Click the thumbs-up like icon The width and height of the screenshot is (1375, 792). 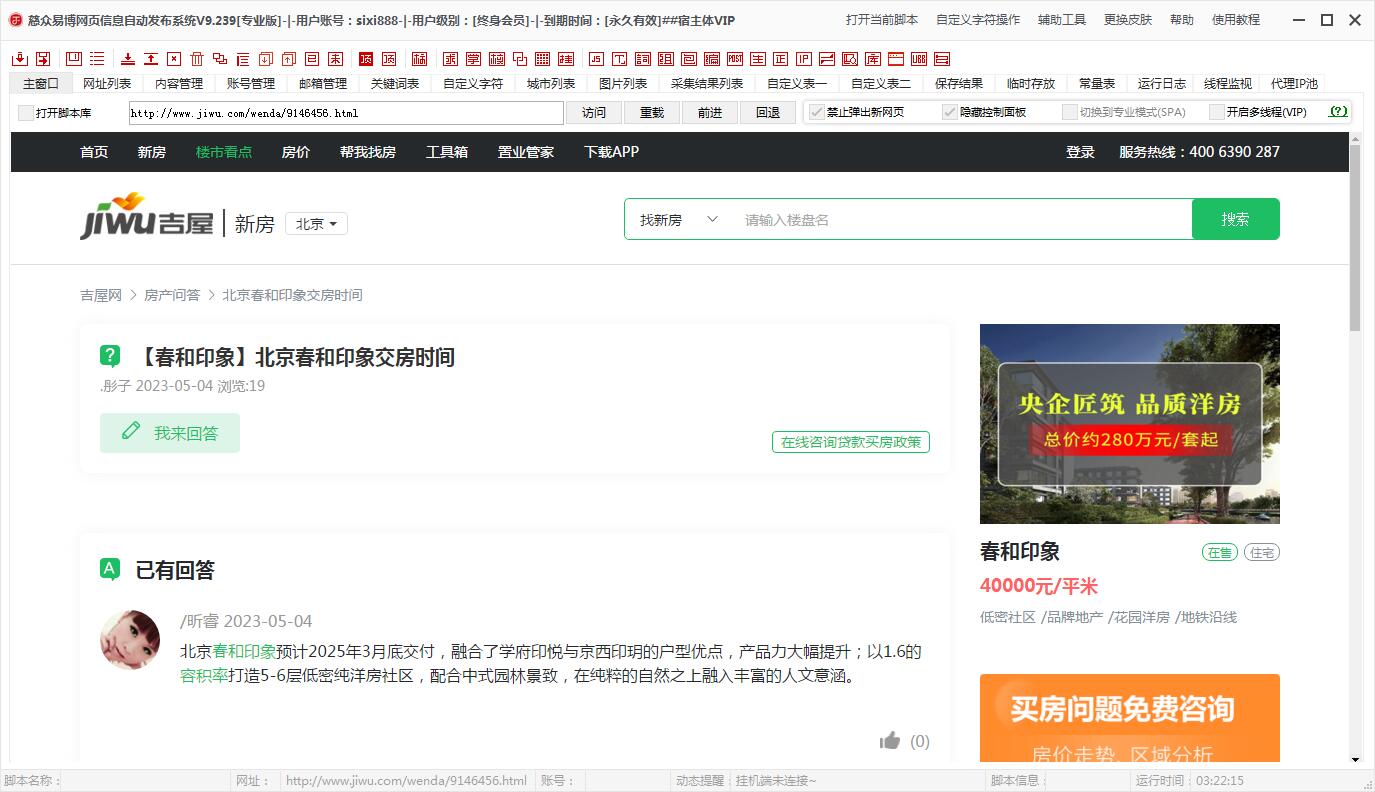click(x=890, y=741)
